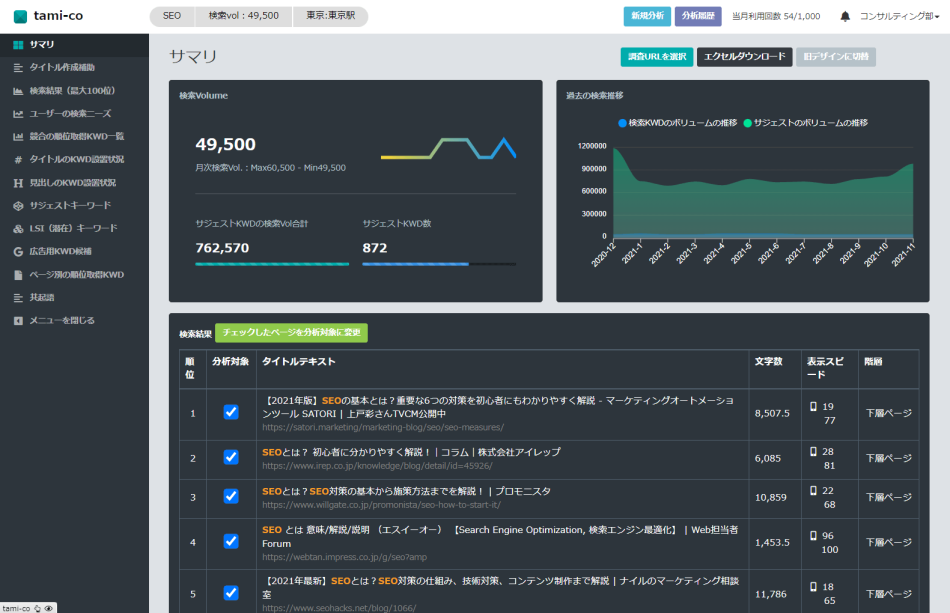Open the コンサルティング部 account dropdown
This screenshot has height=613, width=950.
(900, 17)
